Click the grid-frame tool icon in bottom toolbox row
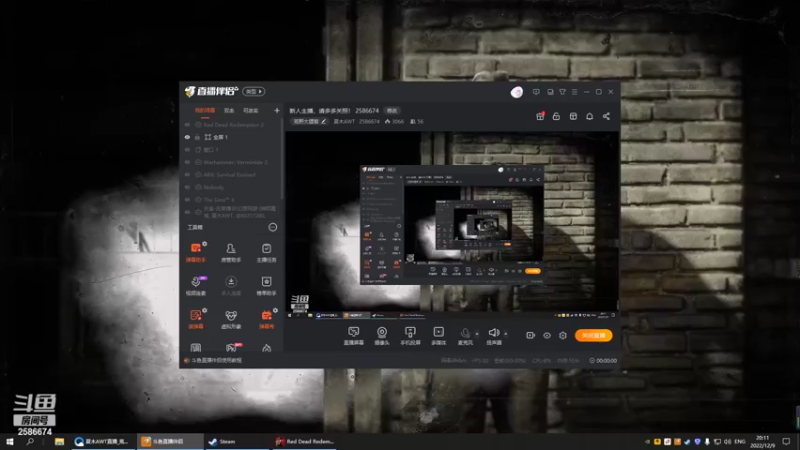 click(195, 348)
